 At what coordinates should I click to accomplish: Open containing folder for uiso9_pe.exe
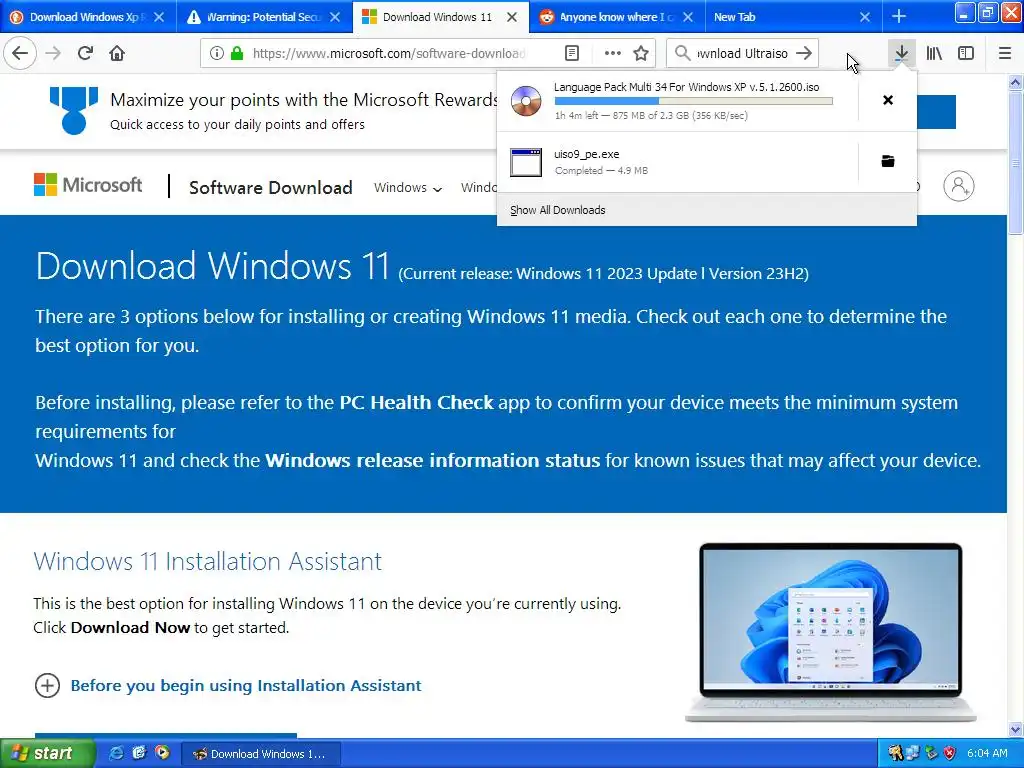pyautogui.click(x=888, y=161)
